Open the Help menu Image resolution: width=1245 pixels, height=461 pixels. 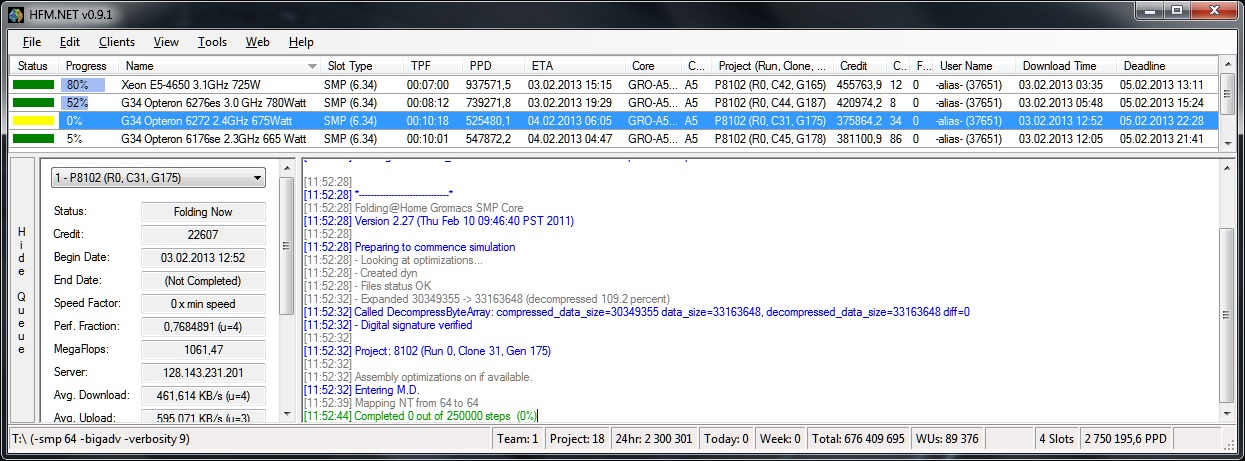[301, 42]
